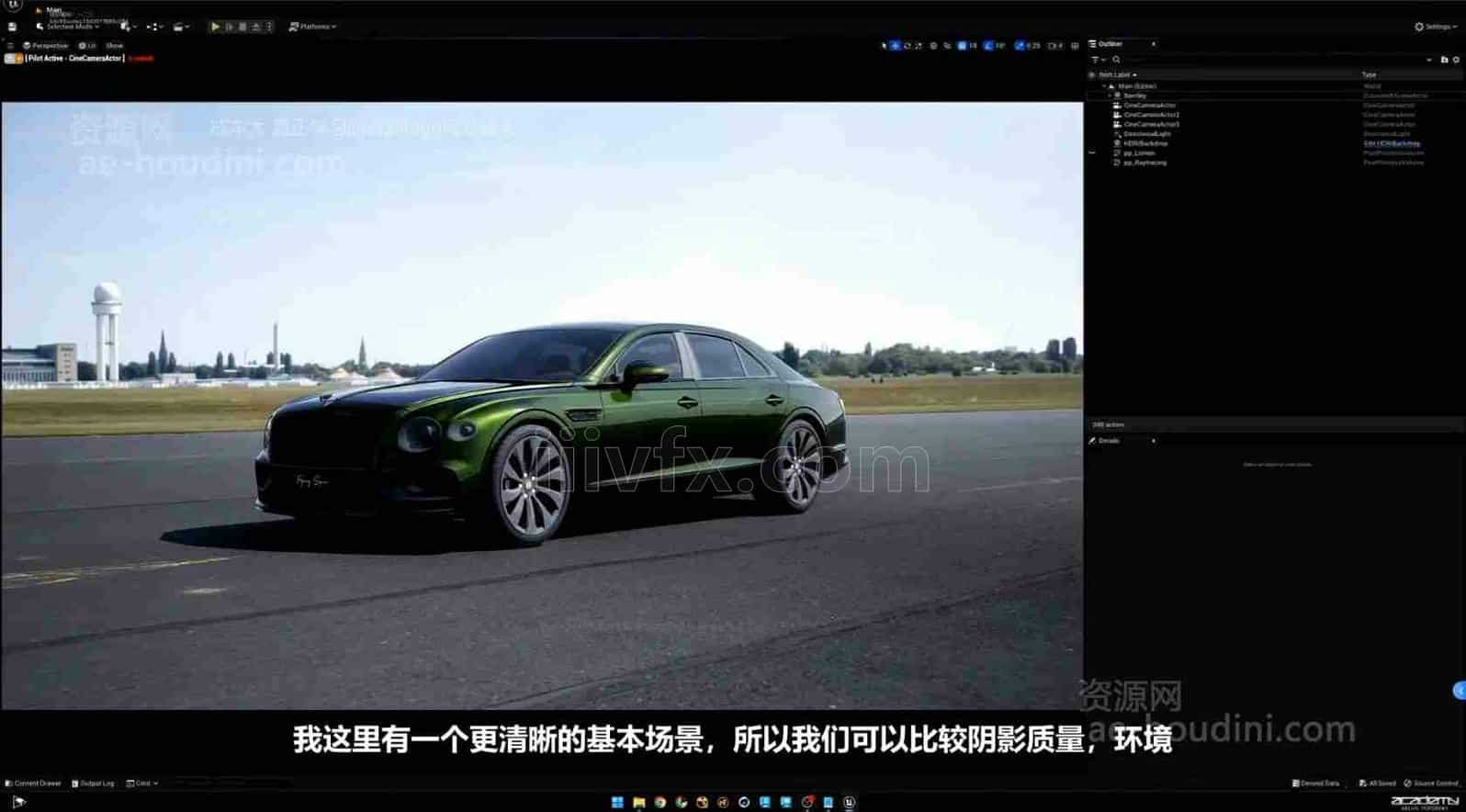Click the eject button in play controls
The height and width of the screenshot is (812, 1466).
point(255,27)
